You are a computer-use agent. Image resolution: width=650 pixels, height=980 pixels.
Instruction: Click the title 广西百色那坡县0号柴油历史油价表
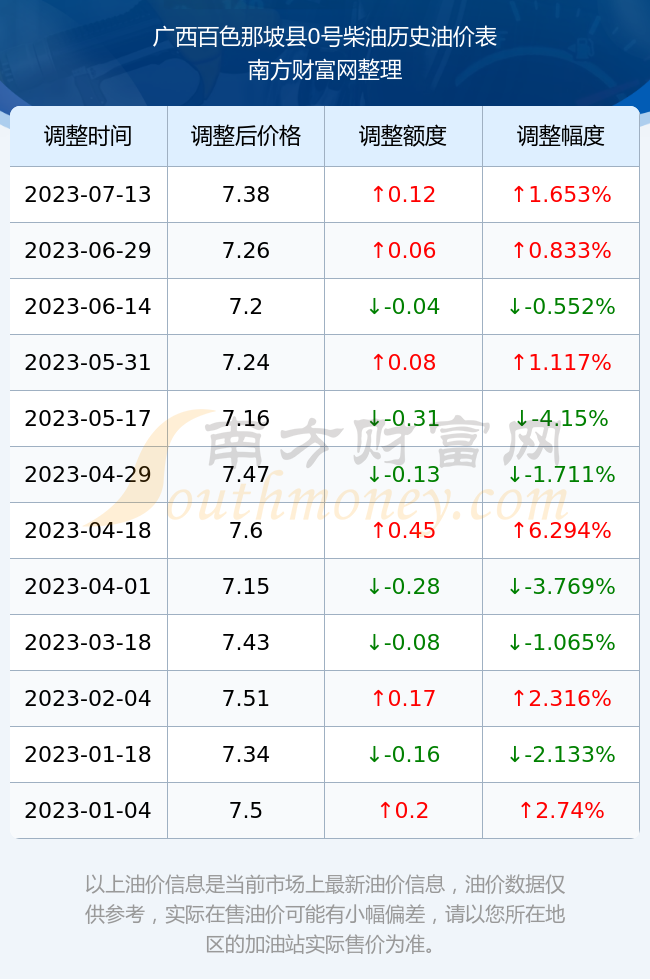coord(325,36)
